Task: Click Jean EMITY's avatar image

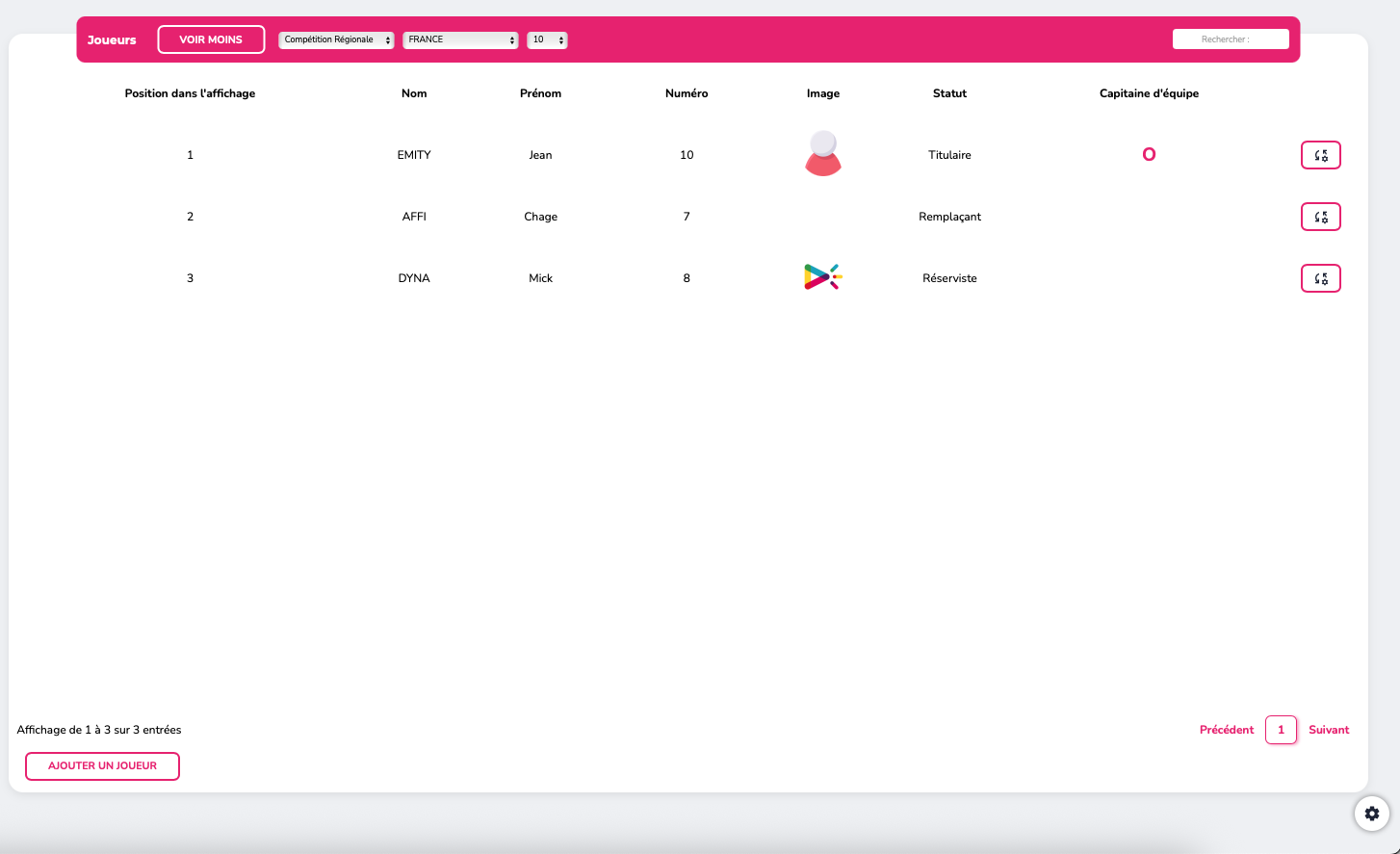Action: point(823,154)
